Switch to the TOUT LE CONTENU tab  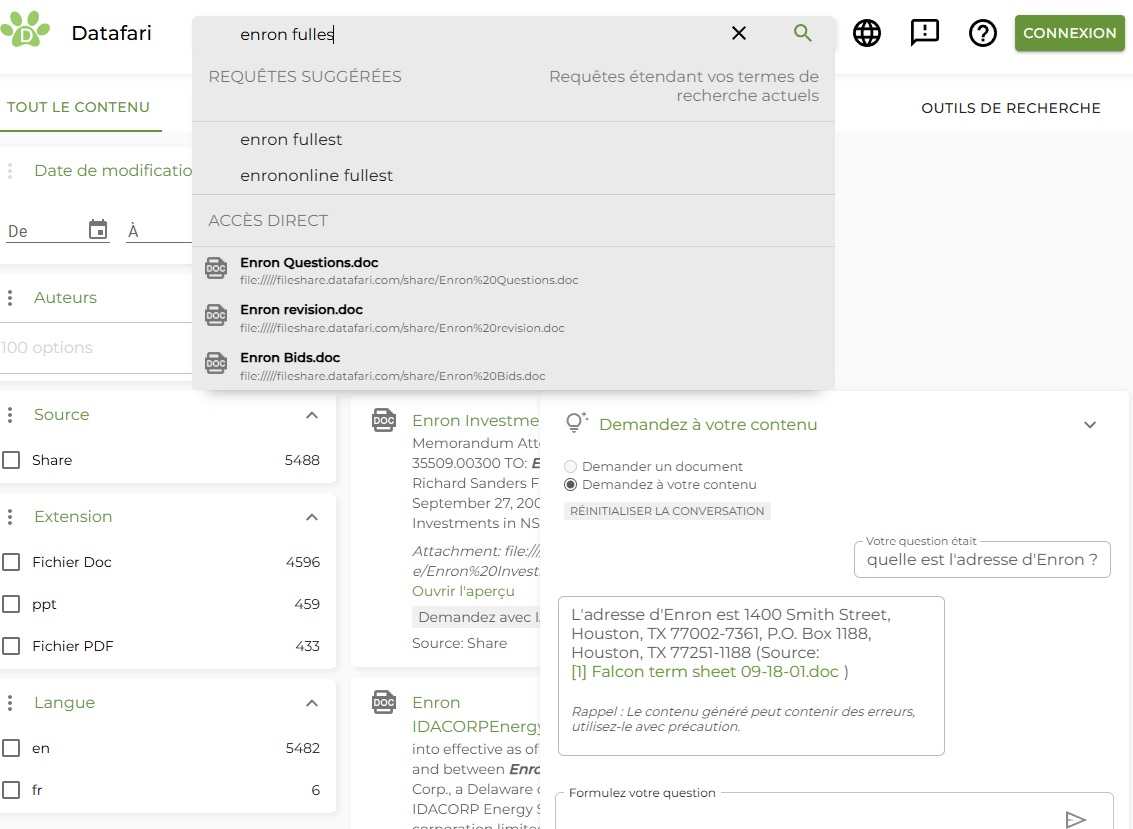point(79,107)
